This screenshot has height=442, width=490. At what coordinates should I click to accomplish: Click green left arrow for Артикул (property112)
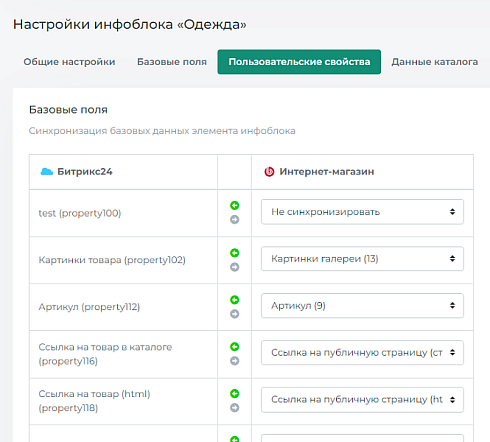235,300
